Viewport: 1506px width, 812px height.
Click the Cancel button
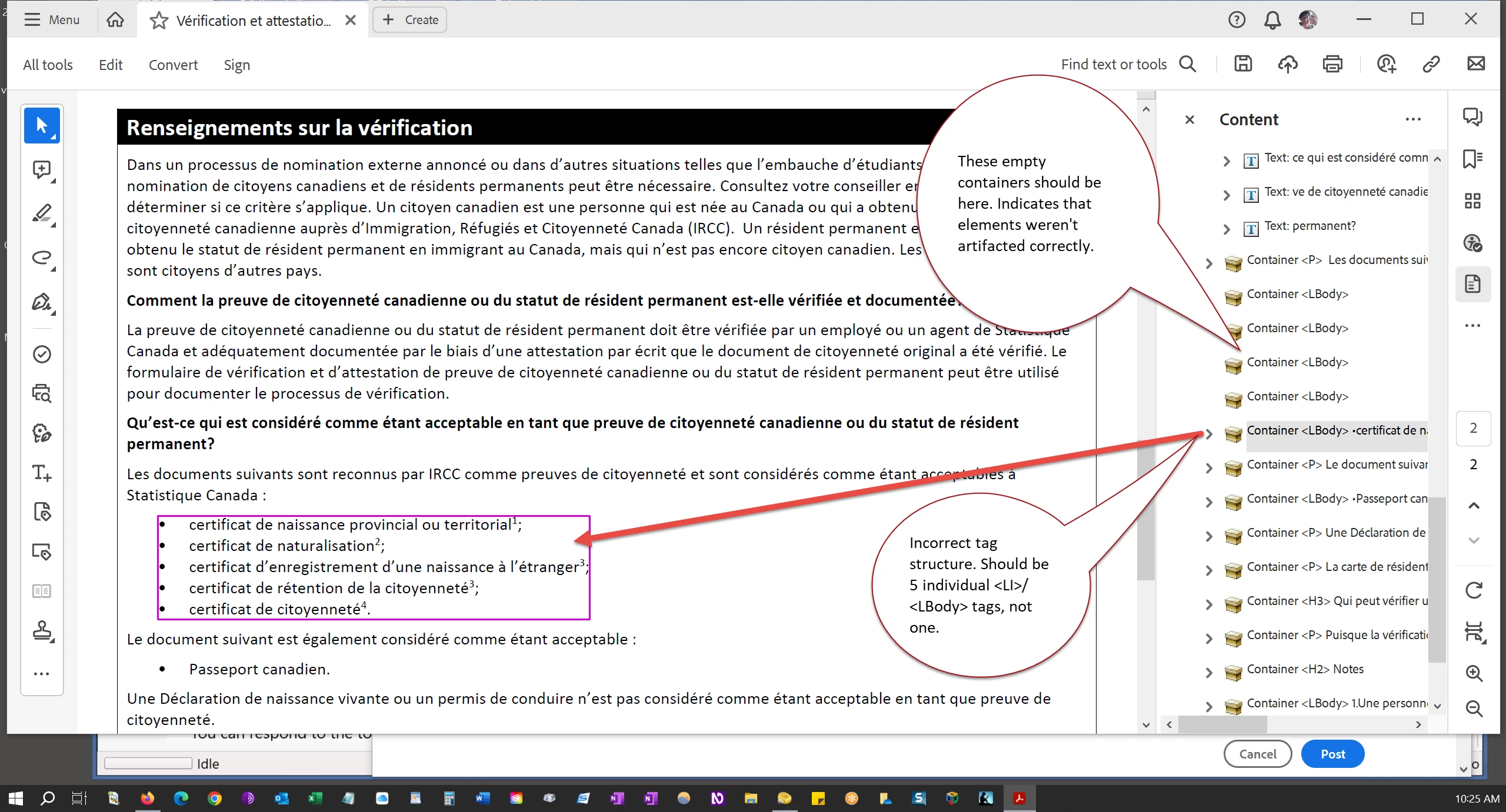[x=1257, y=754]
